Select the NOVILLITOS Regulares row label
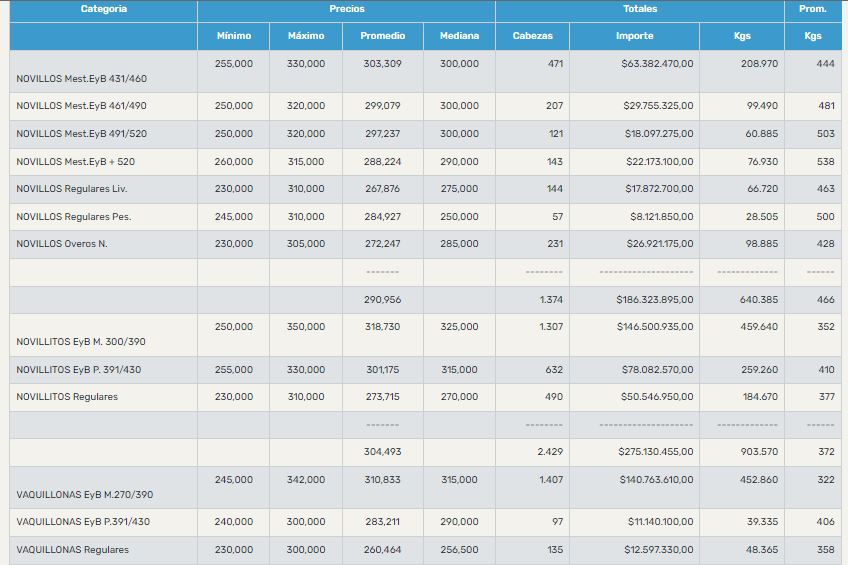 [67, 397]
